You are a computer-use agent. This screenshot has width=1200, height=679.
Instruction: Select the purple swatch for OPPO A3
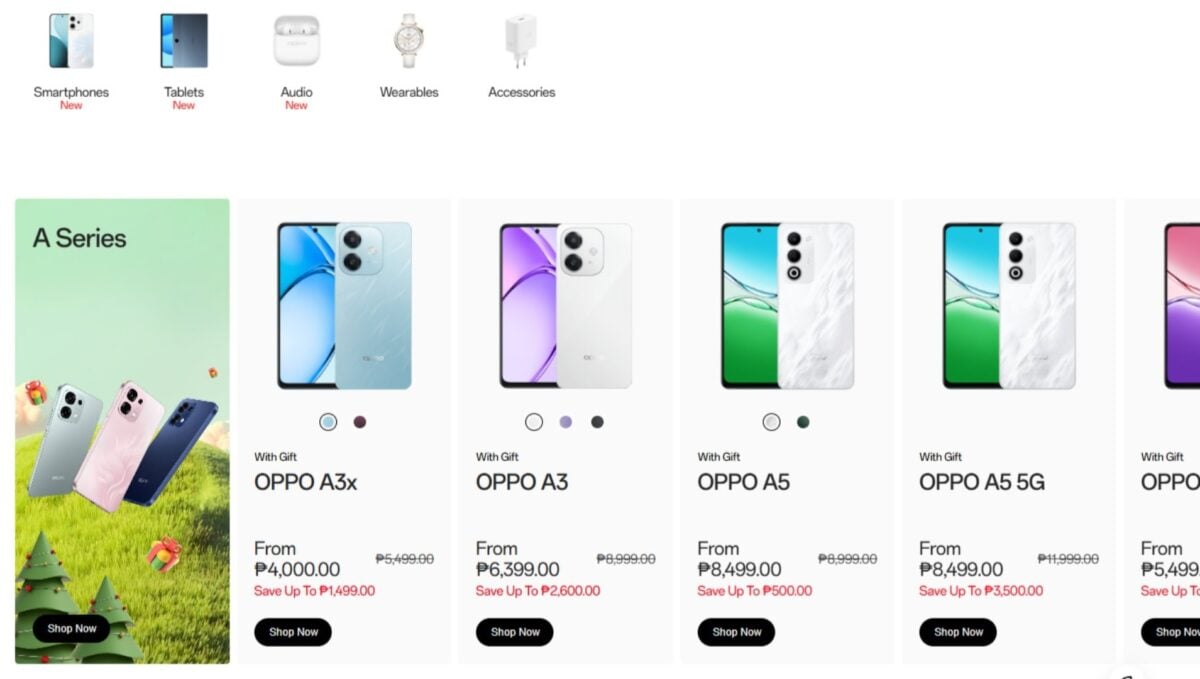566,422
